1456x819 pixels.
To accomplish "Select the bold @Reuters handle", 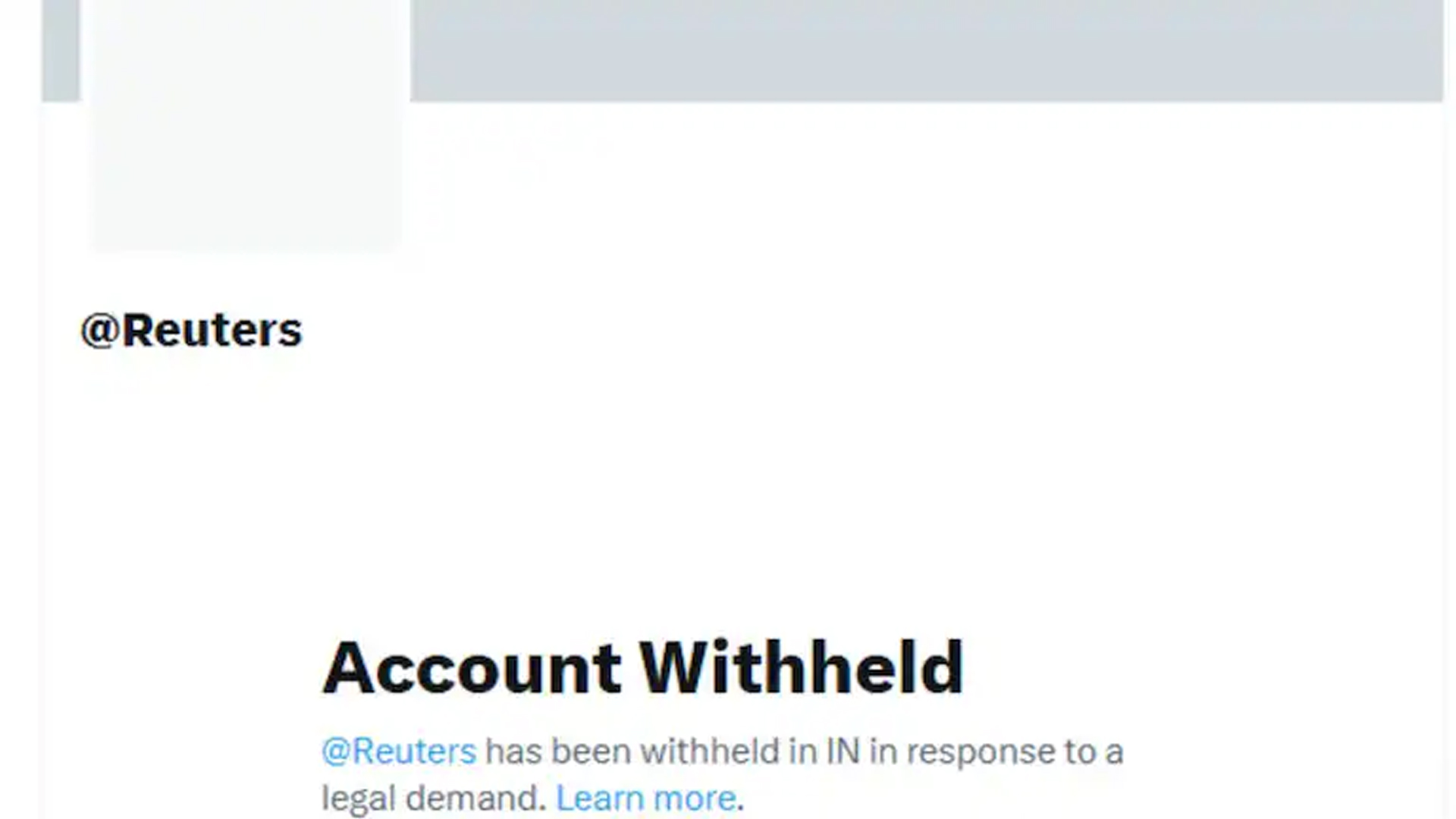I will tap(191, 331).
